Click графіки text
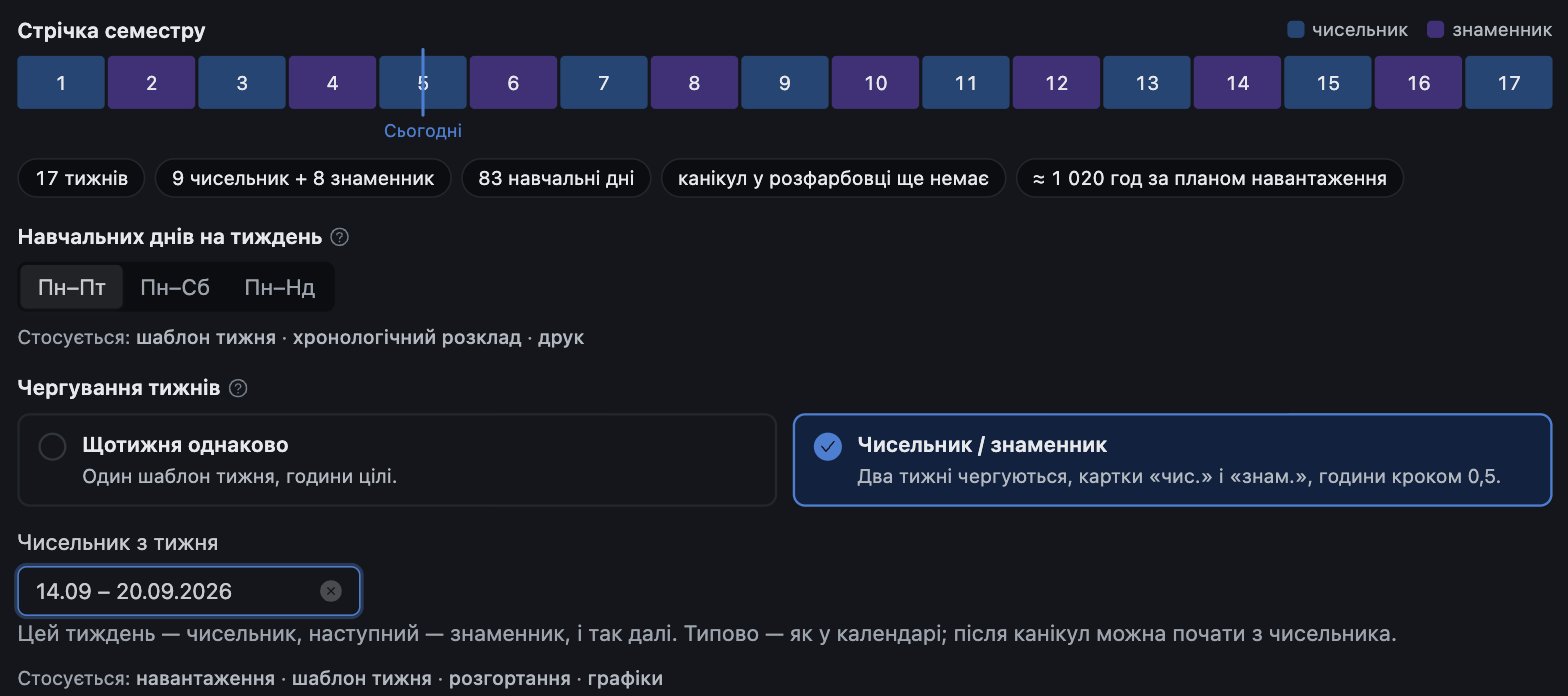 coord(625,679)
